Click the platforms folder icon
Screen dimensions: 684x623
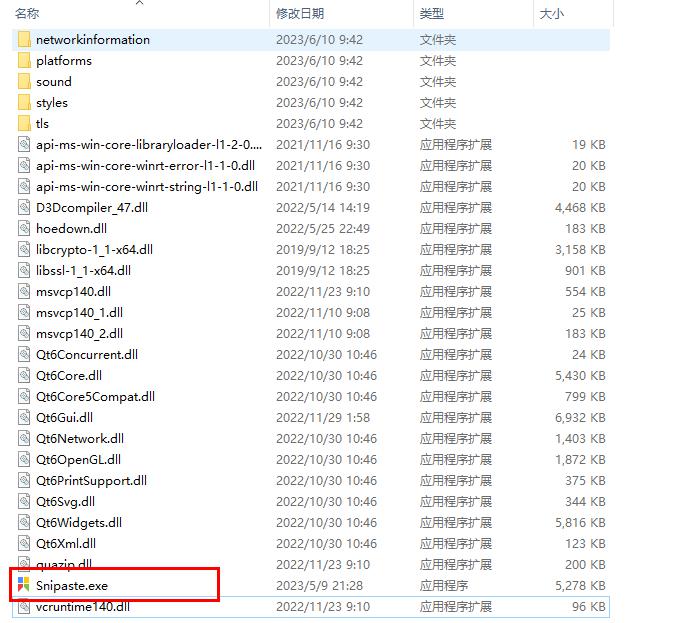pyautogui.click(x=24, y=61)
